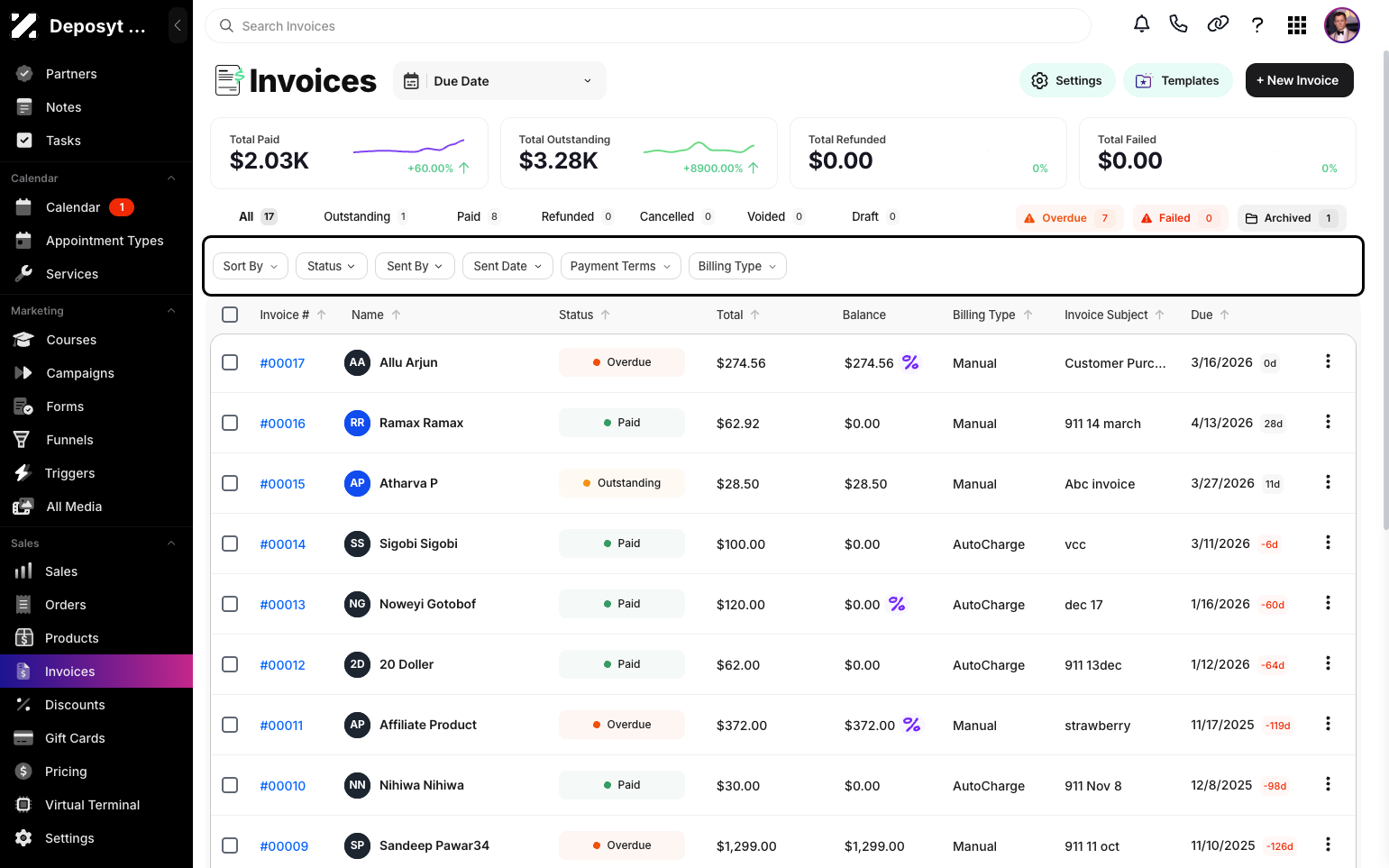
Task: Select all invoices with header checkbox
Action: point(230,315)
